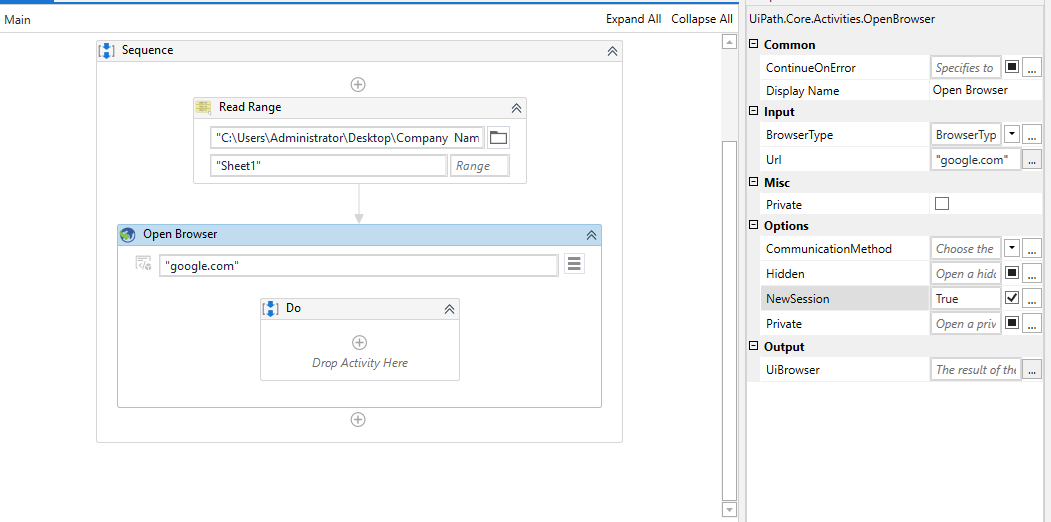
Task: Open expression editor for Options Private property
Action: pos(1032,324)
